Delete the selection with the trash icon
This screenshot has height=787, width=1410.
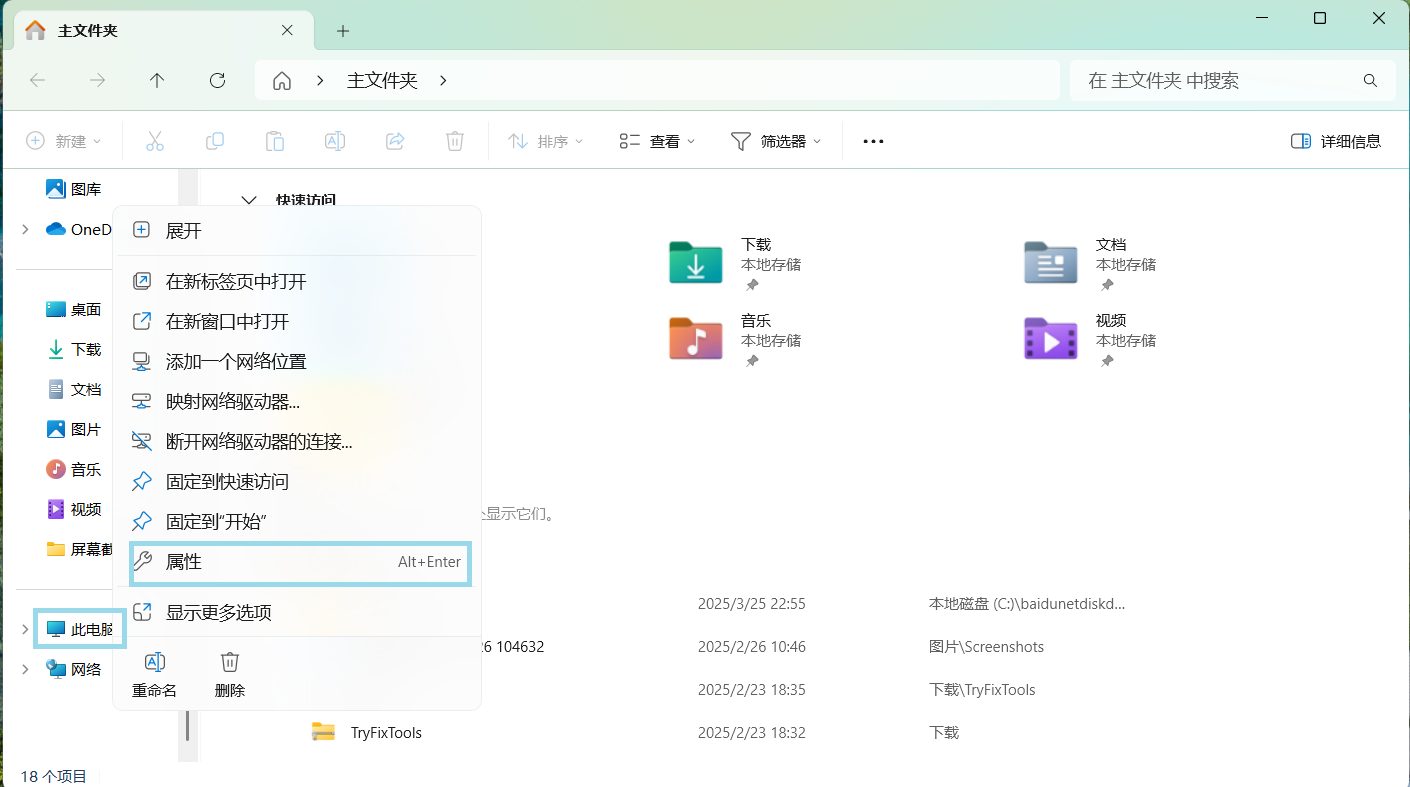[x=455, y=140]
